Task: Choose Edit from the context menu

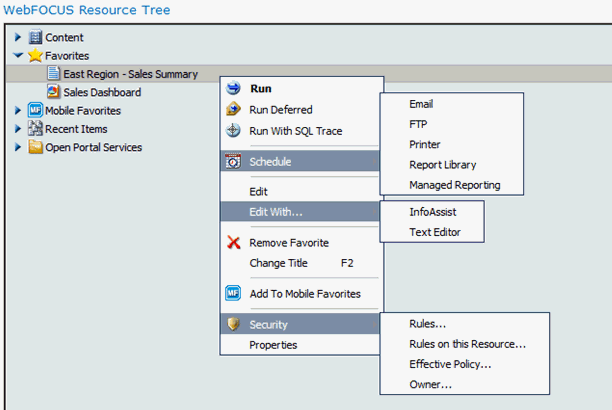Action: [301, 191]
